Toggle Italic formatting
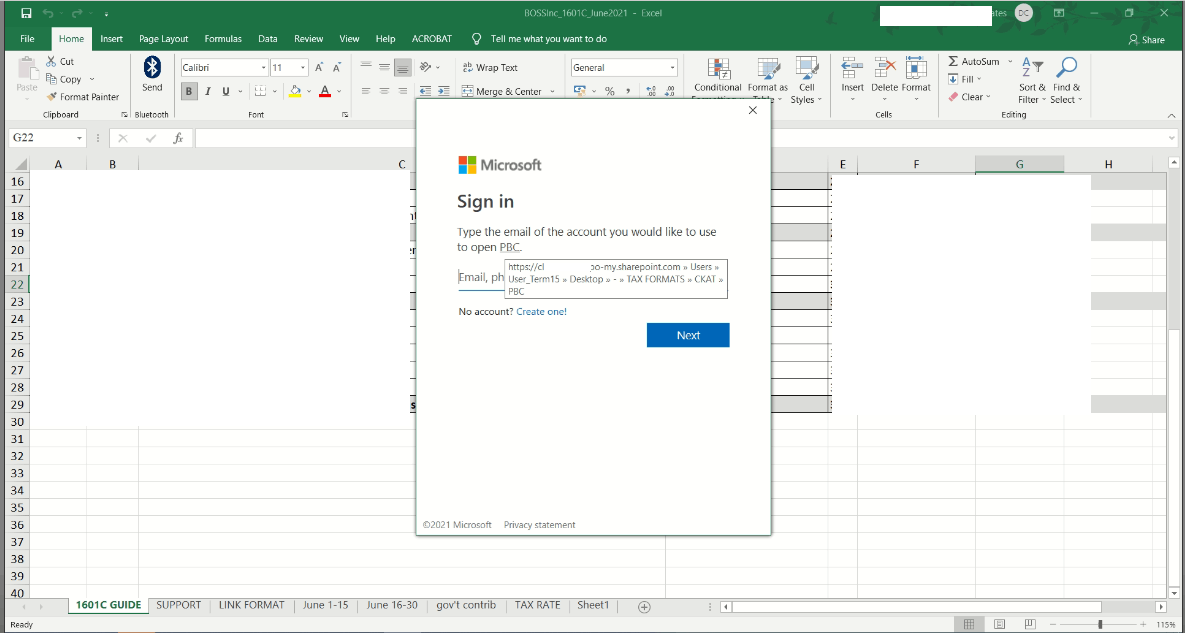Screen dimensions: 1185x633 (x=207, y=91)
